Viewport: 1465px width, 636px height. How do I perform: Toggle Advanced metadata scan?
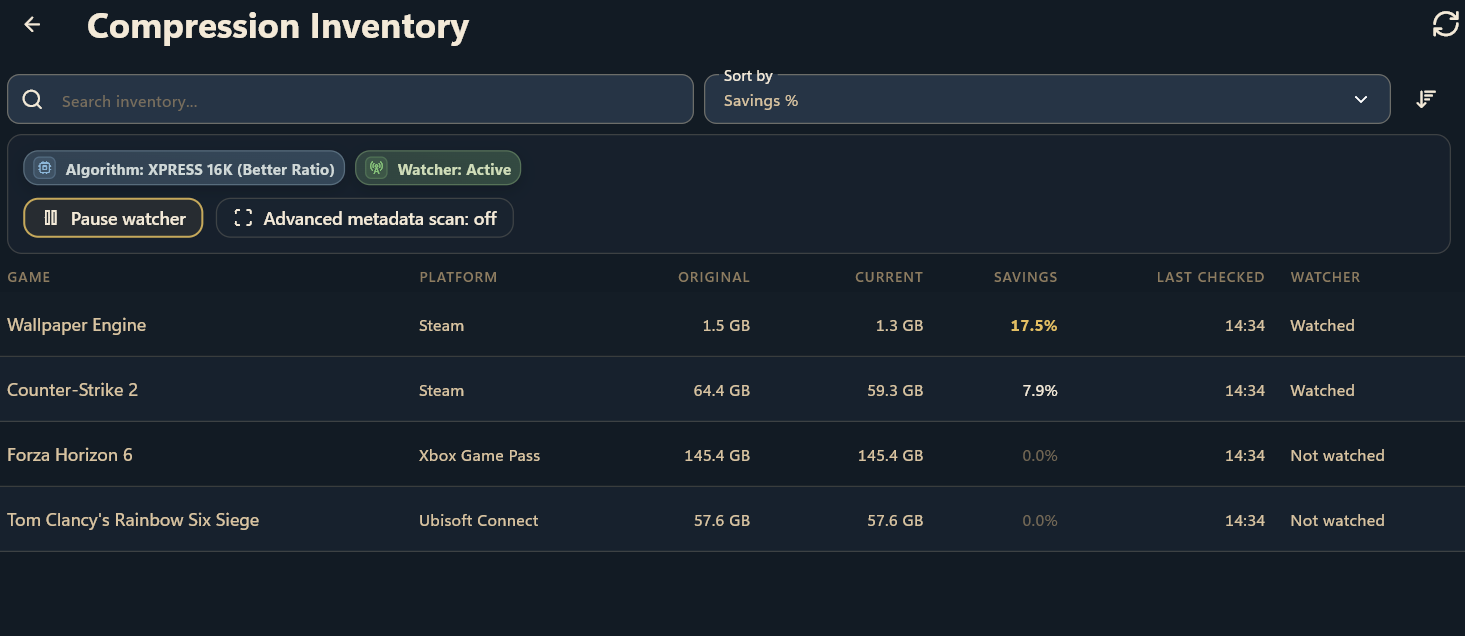coord(364,218)
